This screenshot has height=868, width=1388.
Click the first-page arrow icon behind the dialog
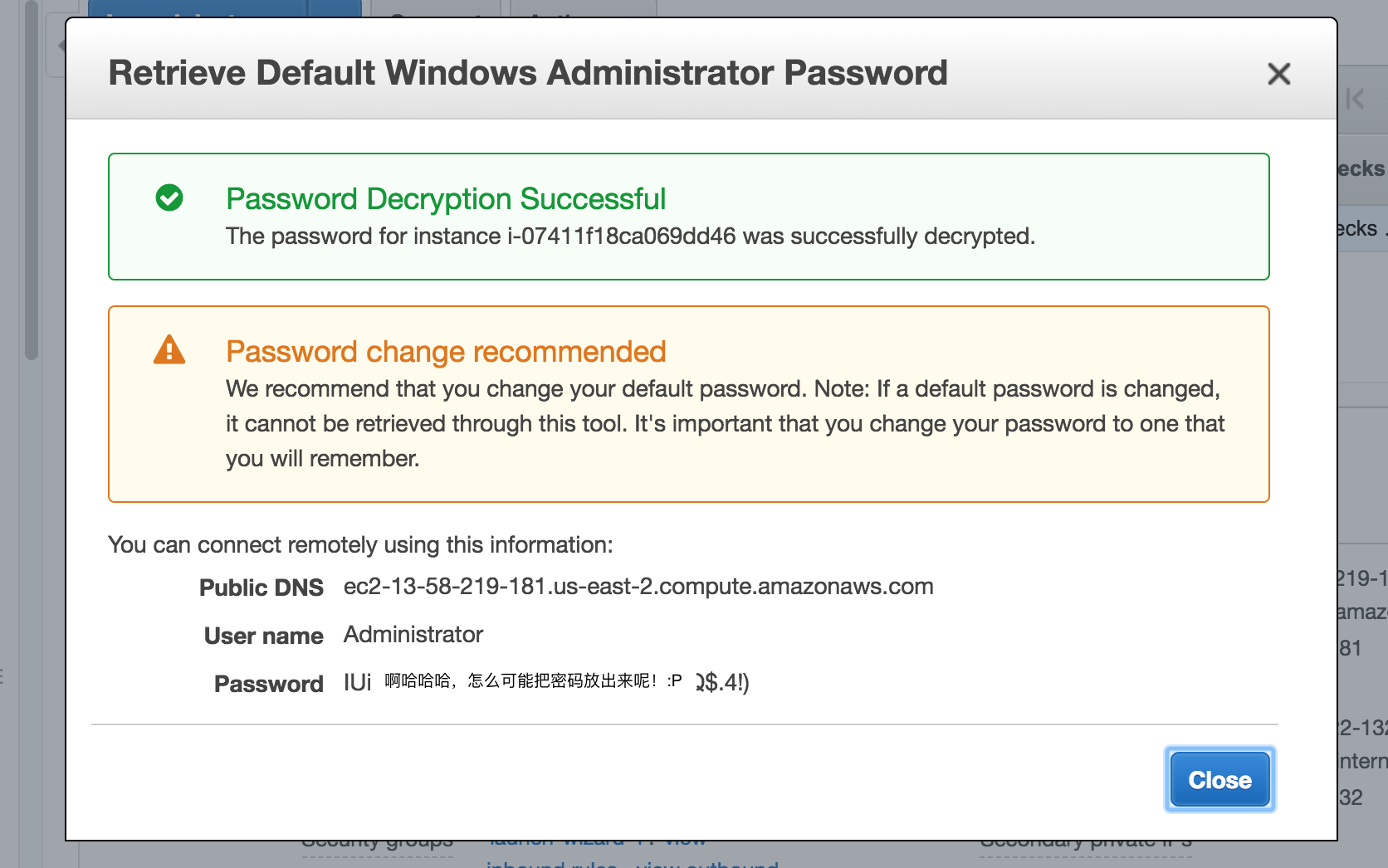(x=1355, y=99)
